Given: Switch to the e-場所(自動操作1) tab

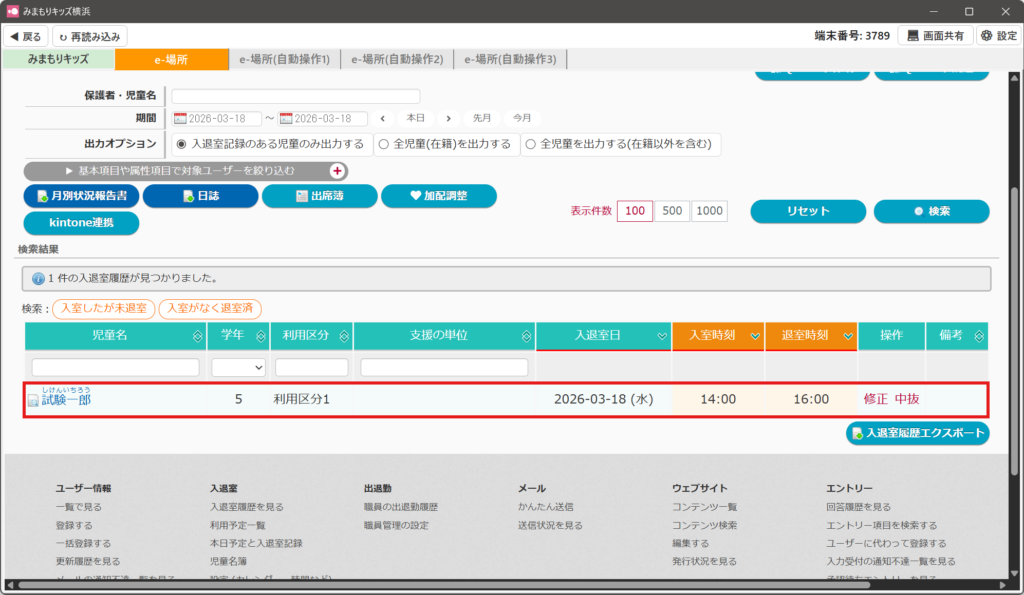Looking at the screenshot, I should pos(284,60).
